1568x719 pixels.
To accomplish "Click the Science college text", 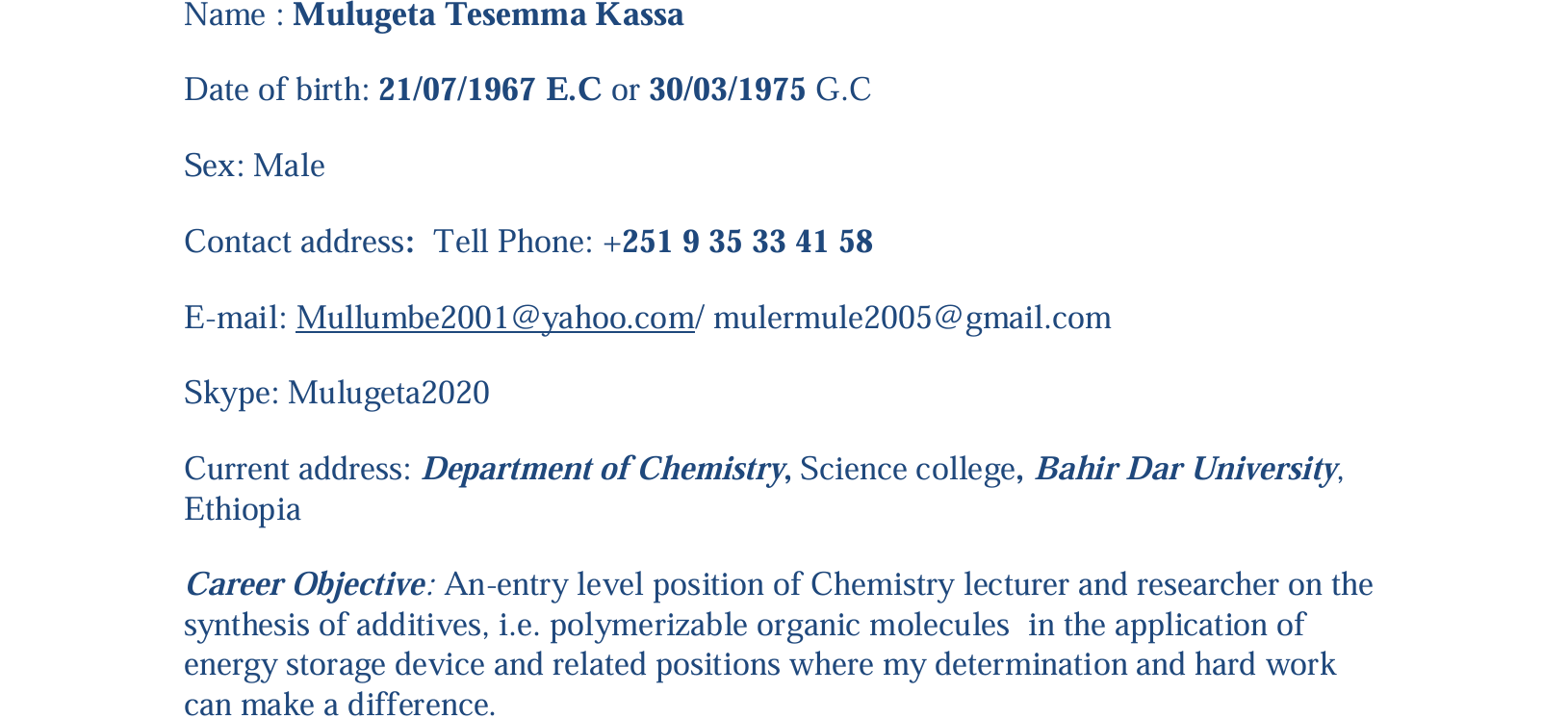I will pyautogui.click(x=907, y=470).
